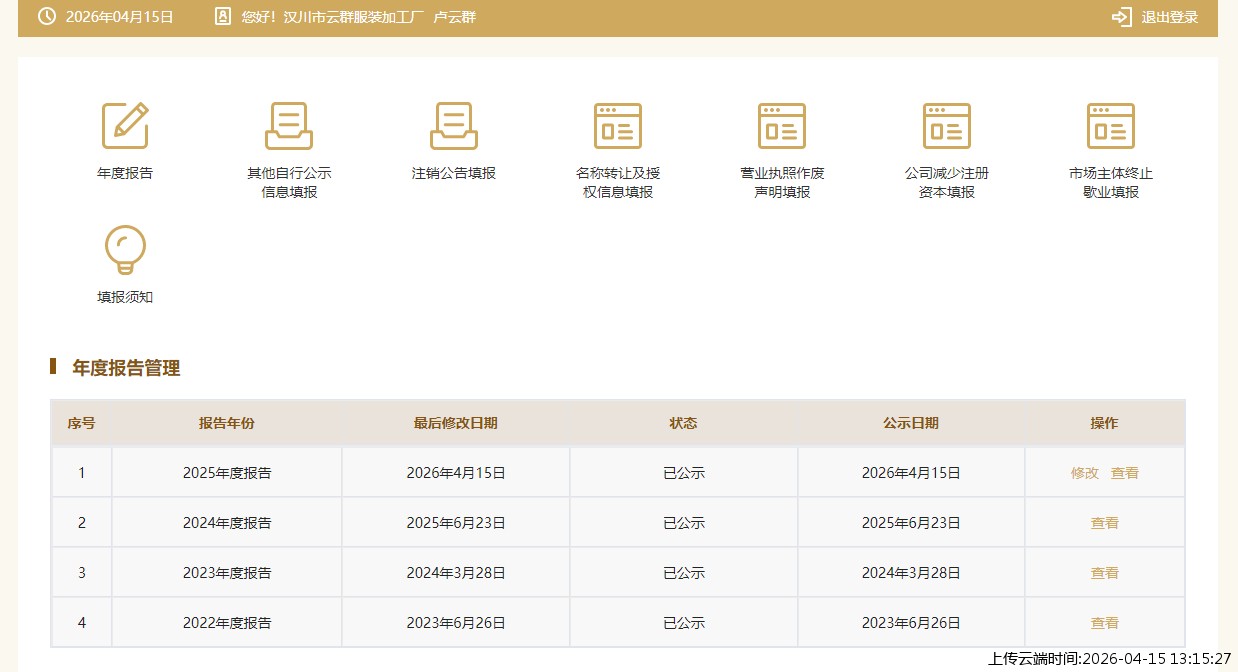1238x672 pixels.
Task: Click the 公示日期 column header
Action: pos(911,423)
